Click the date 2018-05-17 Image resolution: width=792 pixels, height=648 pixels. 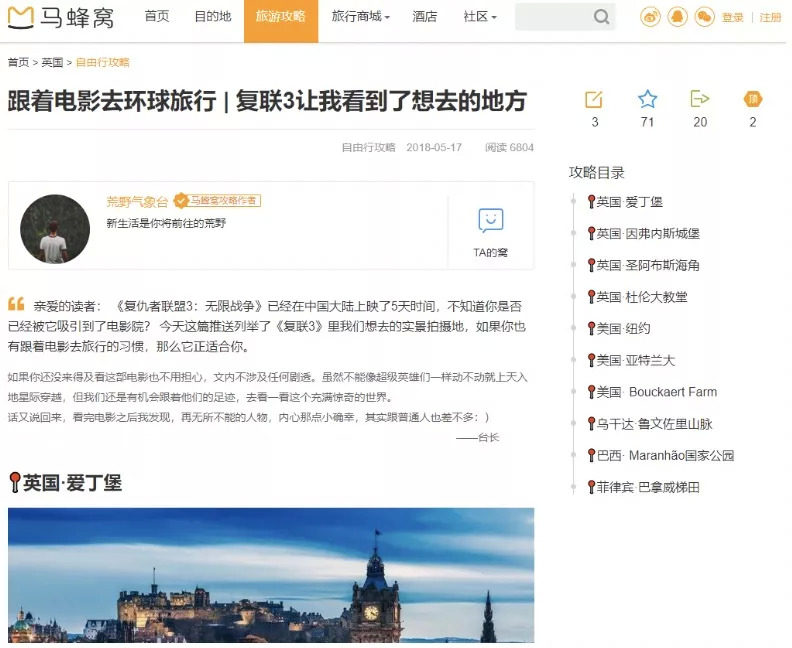(x=434, y=147)
